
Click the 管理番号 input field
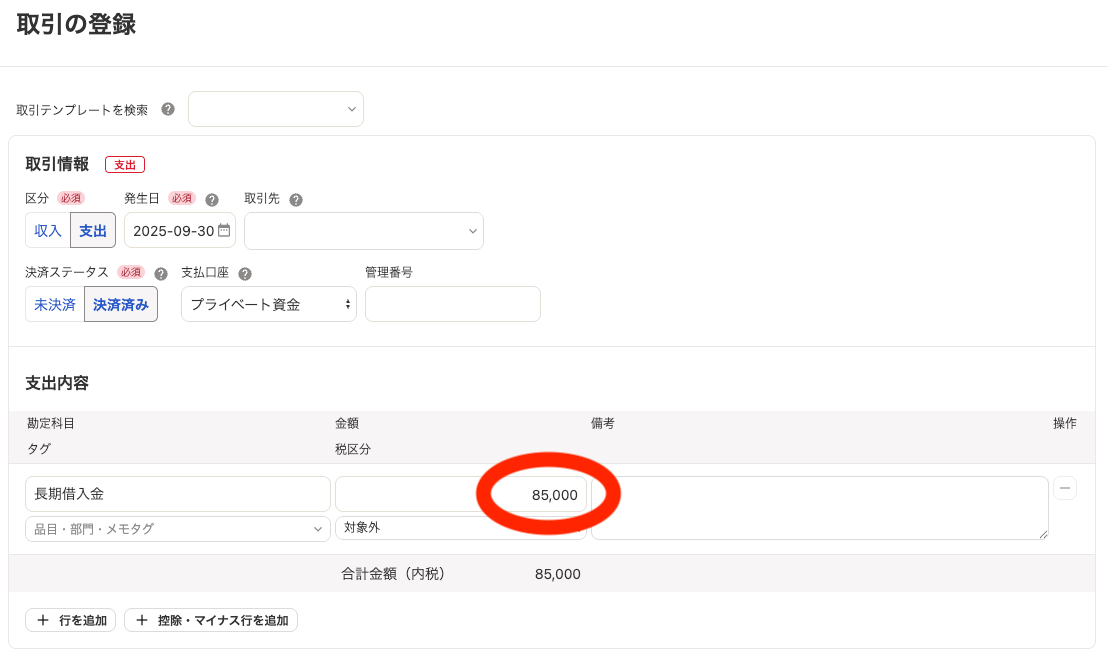453,304
